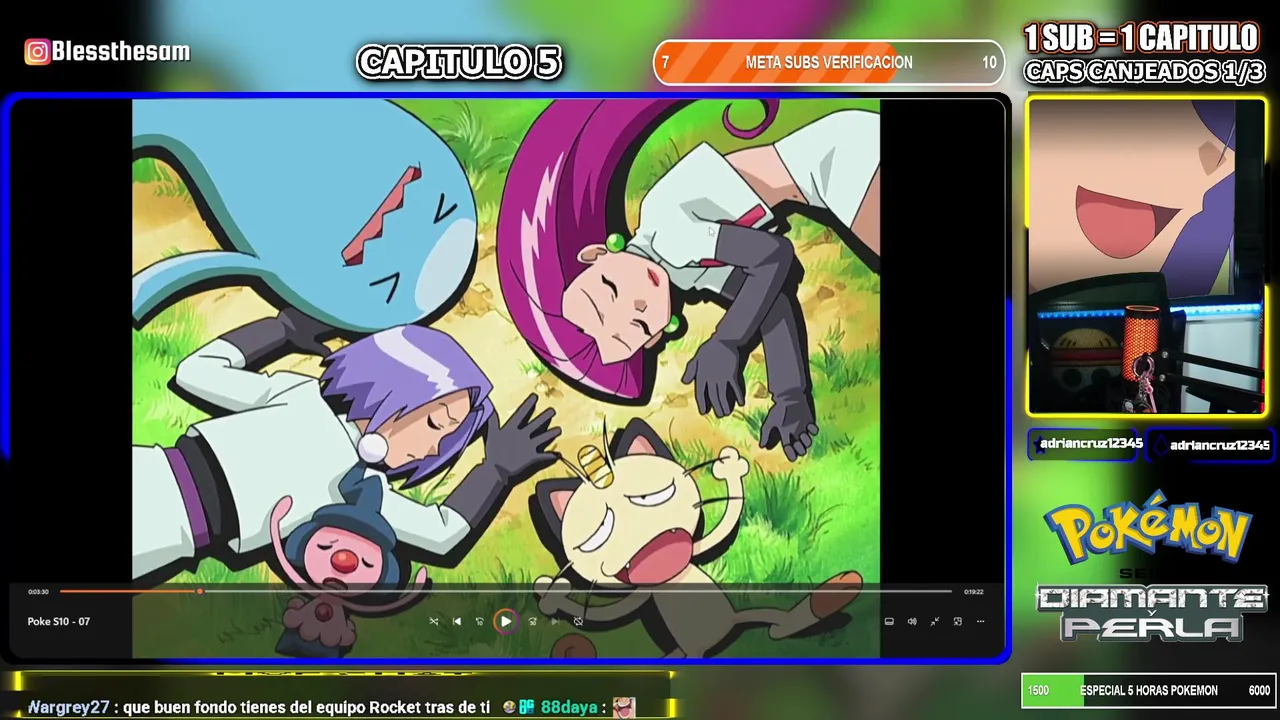This screenshot has width=1280, height=720.
Task: Click the webcam feed thumbnail
Action: click(1146, 256)
